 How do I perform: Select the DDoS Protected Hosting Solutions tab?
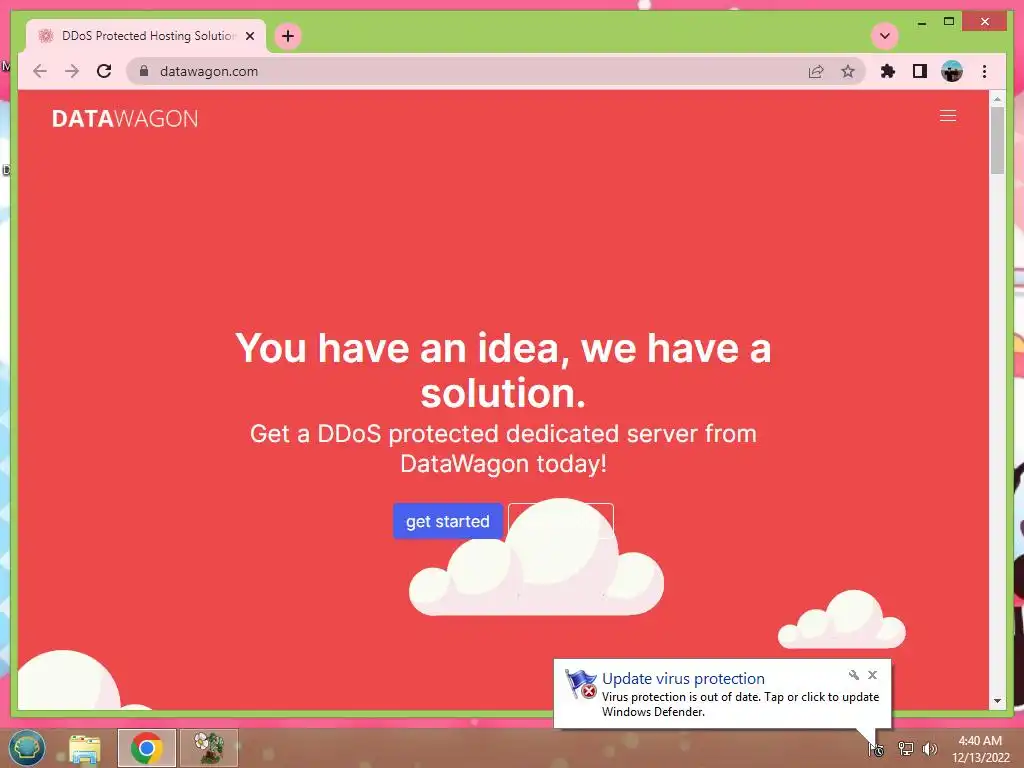146,36
